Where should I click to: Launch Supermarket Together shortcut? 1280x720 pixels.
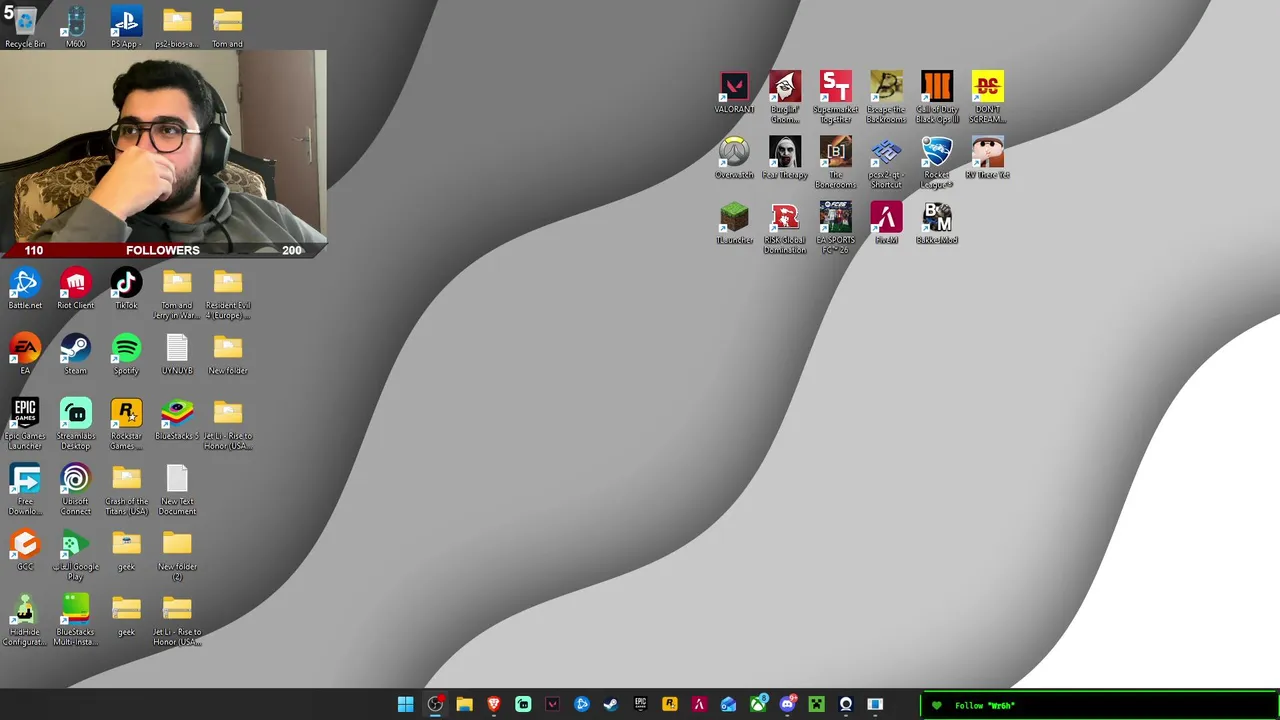(x=835, y=98)
